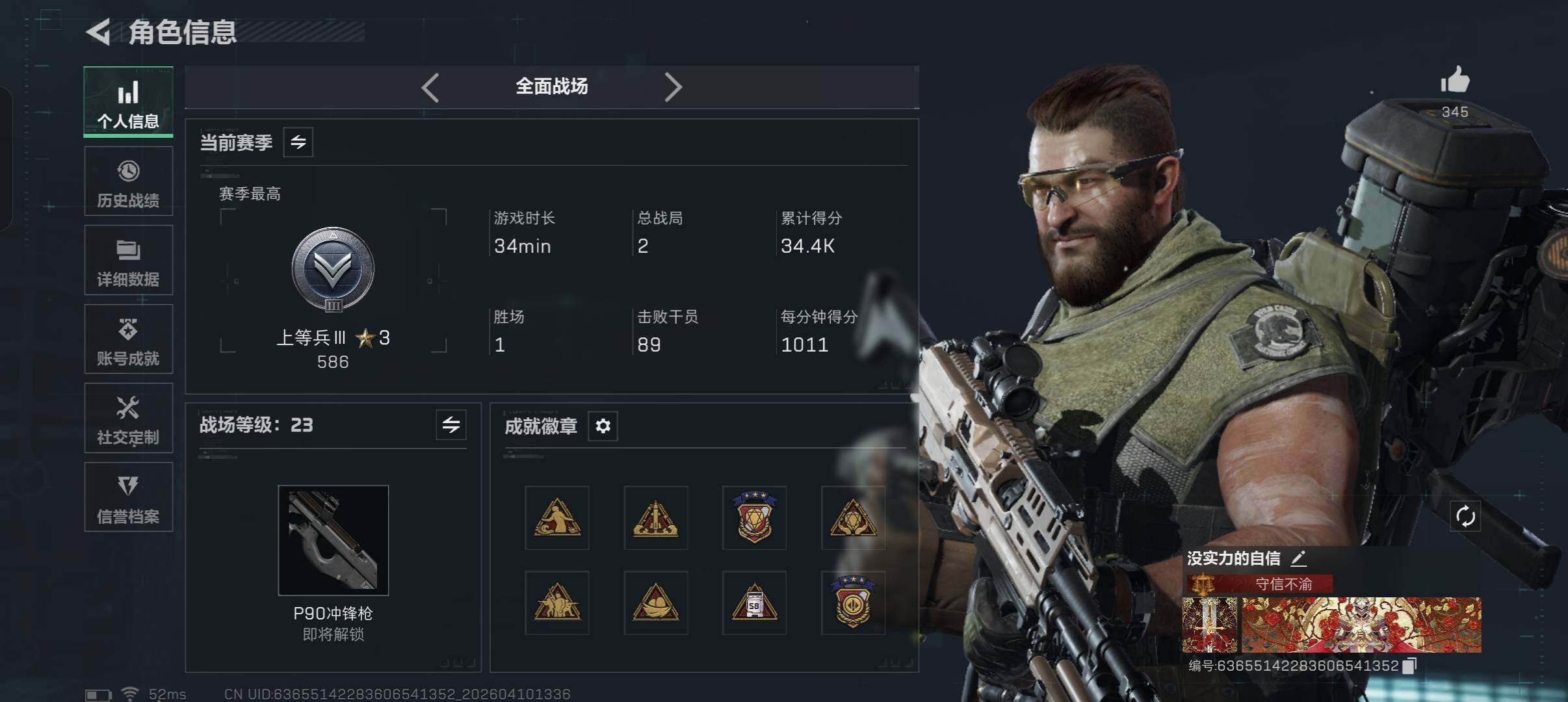This screenshot has width=1568, height=702.
Task: Click the back arrow beside 角色信息
Action: pos(98,32)
